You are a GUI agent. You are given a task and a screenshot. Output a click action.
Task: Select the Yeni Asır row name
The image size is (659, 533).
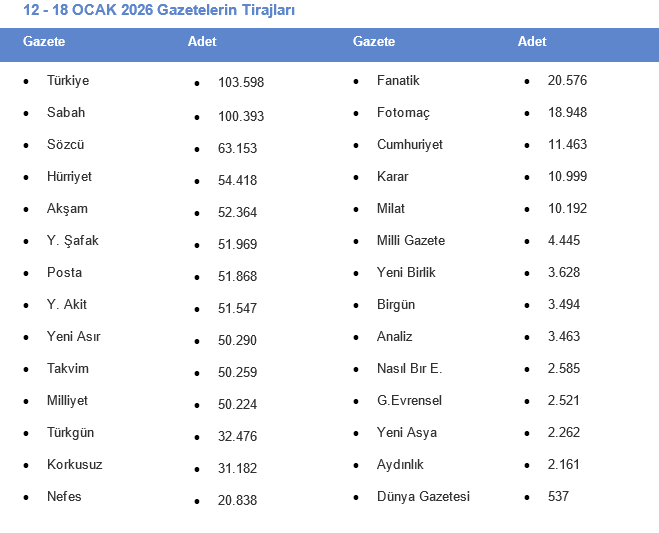pyautogui.click(x=74, y=337)
